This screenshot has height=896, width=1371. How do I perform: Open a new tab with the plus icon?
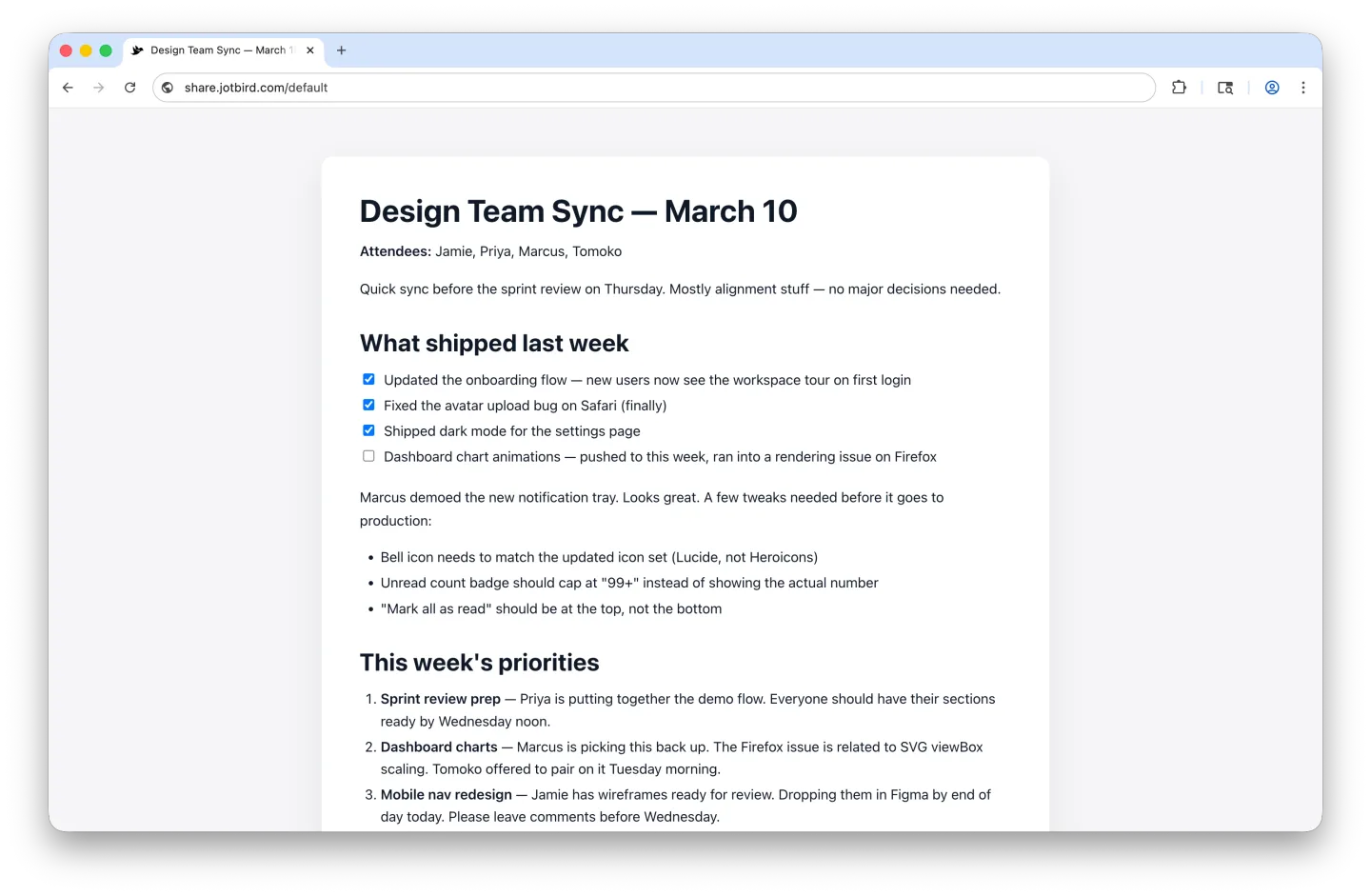[x=342, y=50]
